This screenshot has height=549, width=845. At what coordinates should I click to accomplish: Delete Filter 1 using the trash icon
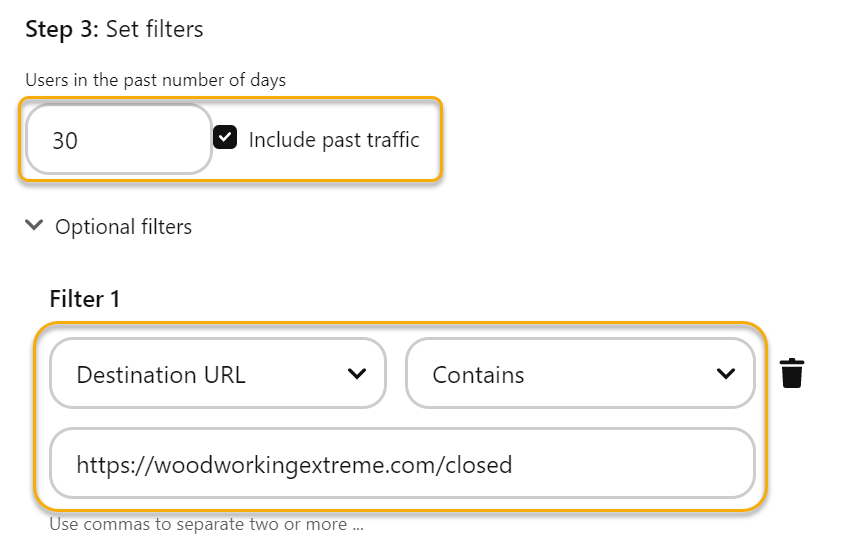pos(792,373)
